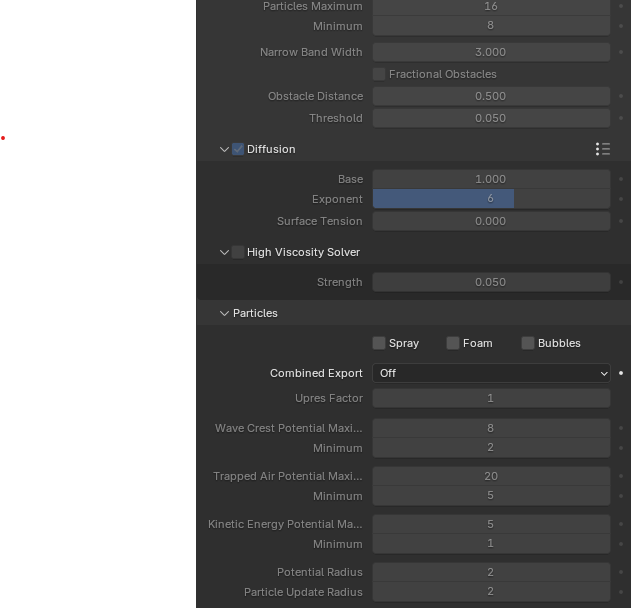Collapse the Diffusion panel
Viewport: 631px width, 608px height.
224,149
